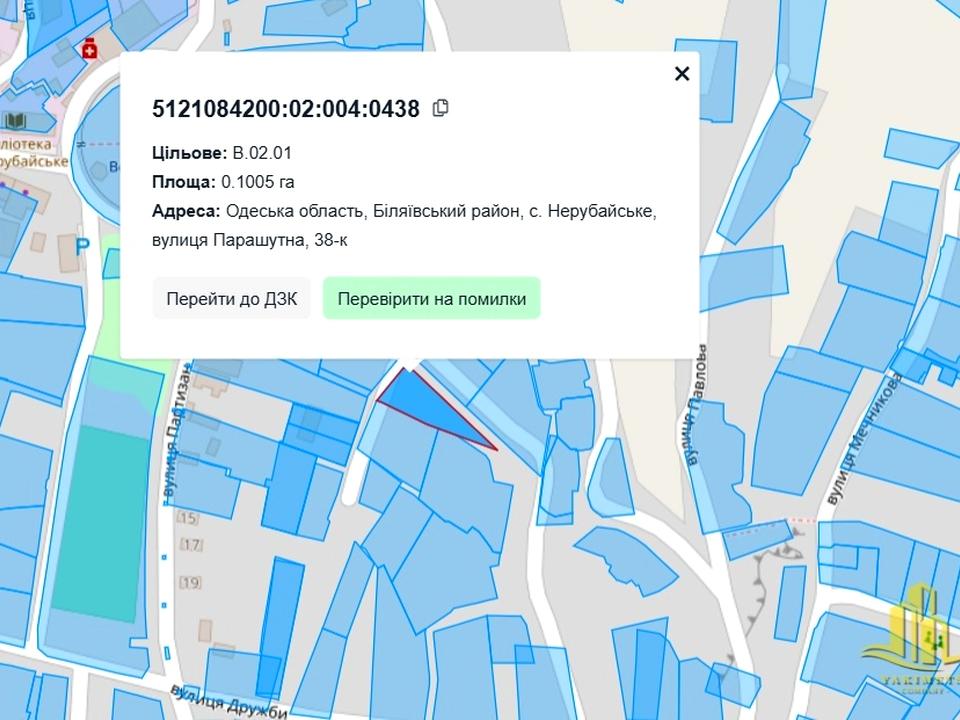Click the 'Площа: 0.1005 га' area line
Viewport: 960px width, 720px height.
tap(223, 182)
